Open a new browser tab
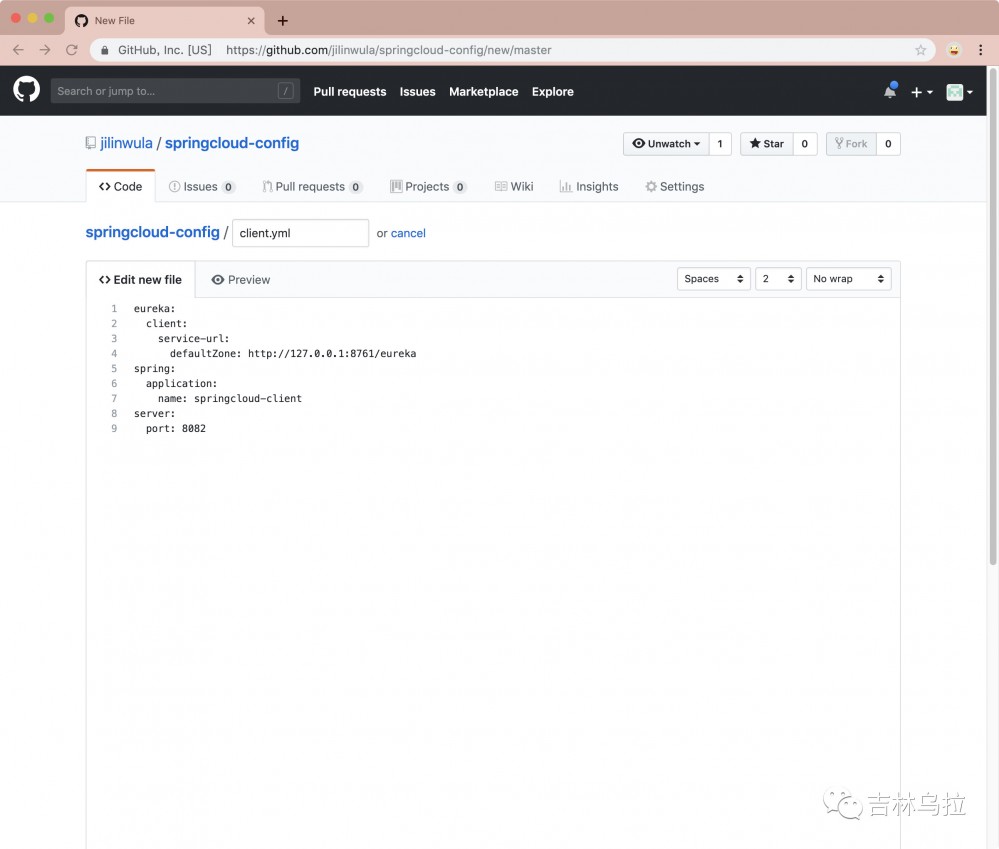The width and height of the screenshot is (999, 849). pyautogui.click(x=283, y=20)
